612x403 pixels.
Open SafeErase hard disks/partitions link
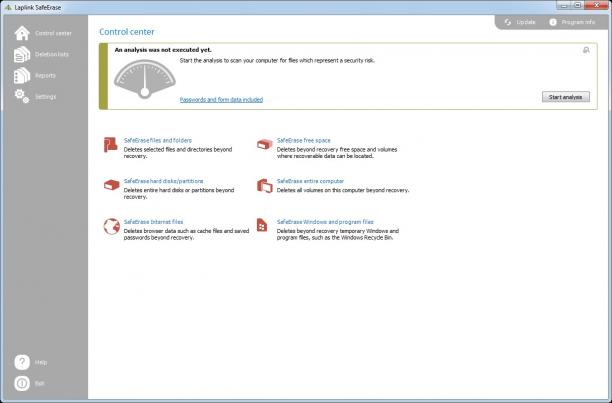point(164,181)
